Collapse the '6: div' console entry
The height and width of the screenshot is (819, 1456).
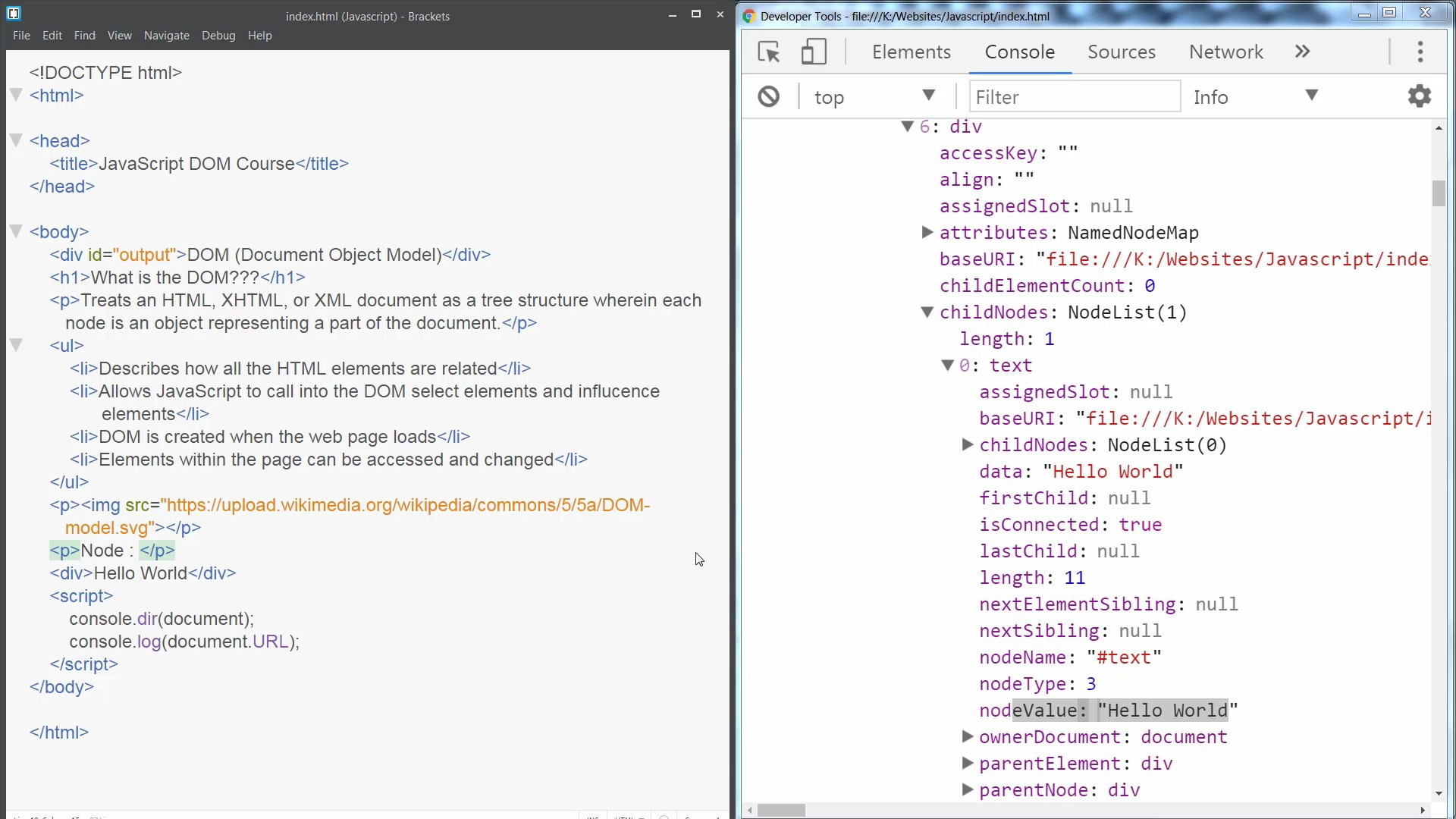907,127
